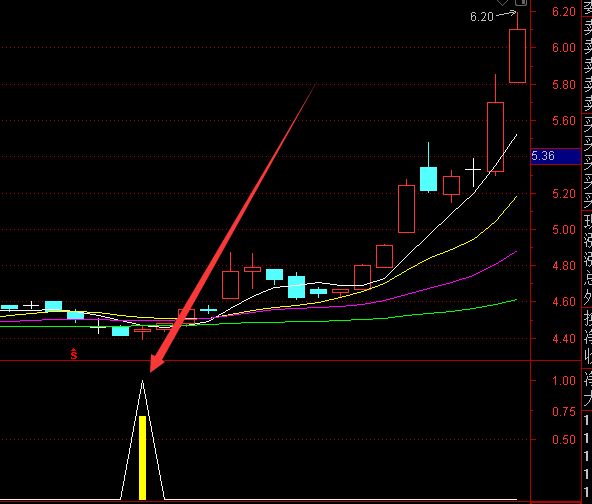
Task: Click the latest tall red candlestick near 6.00
Action: [x=517, y=56]
